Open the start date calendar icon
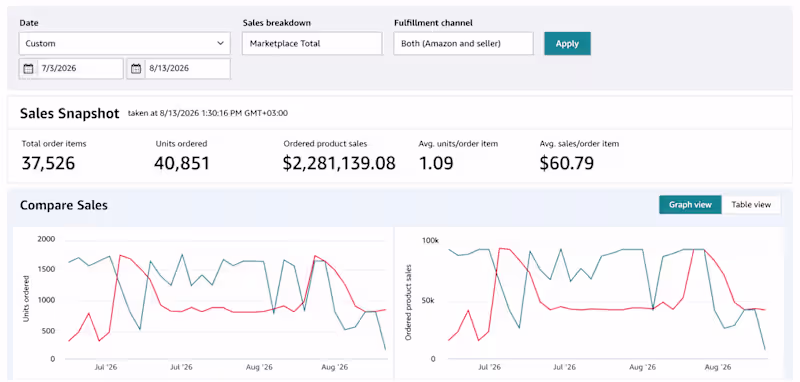 (29, 68)
